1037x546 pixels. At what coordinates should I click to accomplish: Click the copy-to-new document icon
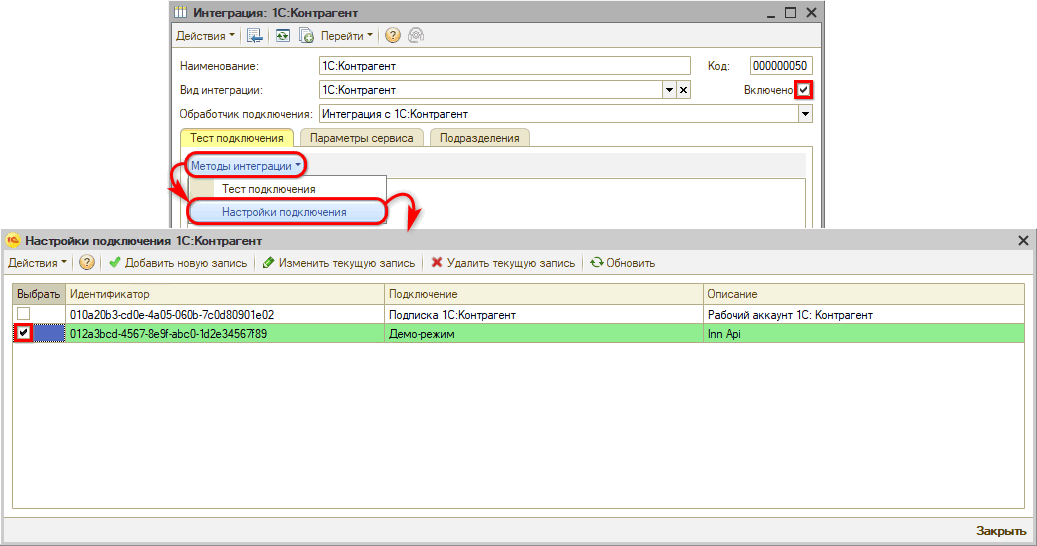tap(307, 36)
